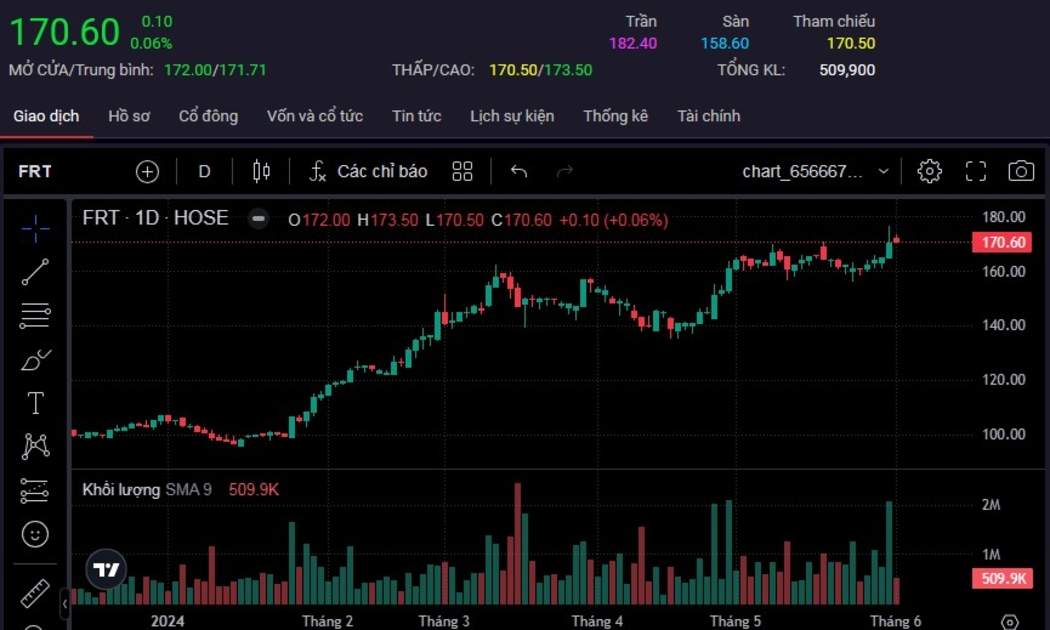Open the Fibonacci retracement tool group
The height and width of the screenshot is (630, 1050).
[x=35, y=316]
